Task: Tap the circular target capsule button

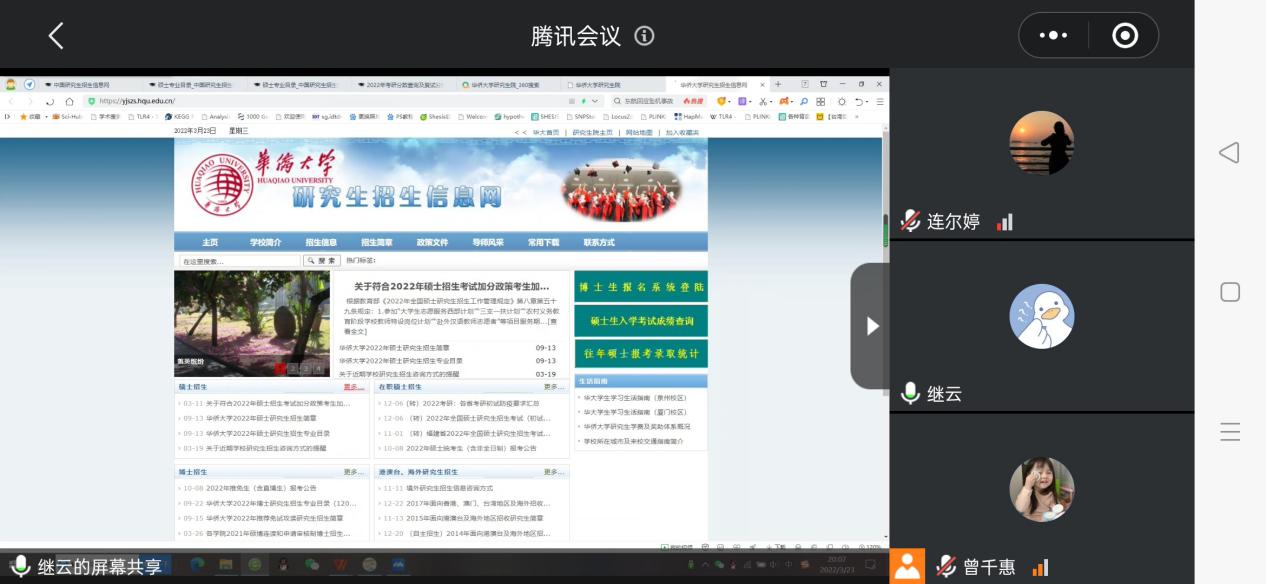Action: click(x=1125, y=36)
